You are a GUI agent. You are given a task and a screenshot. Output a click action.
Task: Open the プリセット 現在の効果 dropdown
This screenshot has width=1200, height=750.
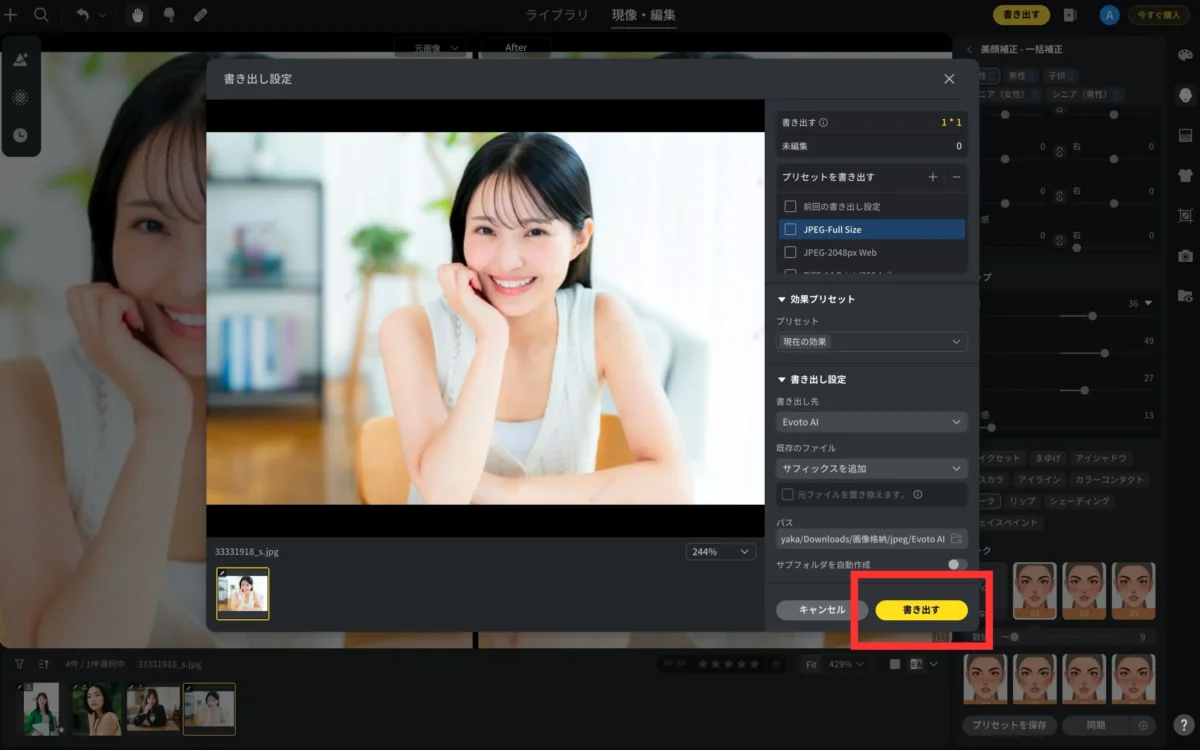[872, 342]
